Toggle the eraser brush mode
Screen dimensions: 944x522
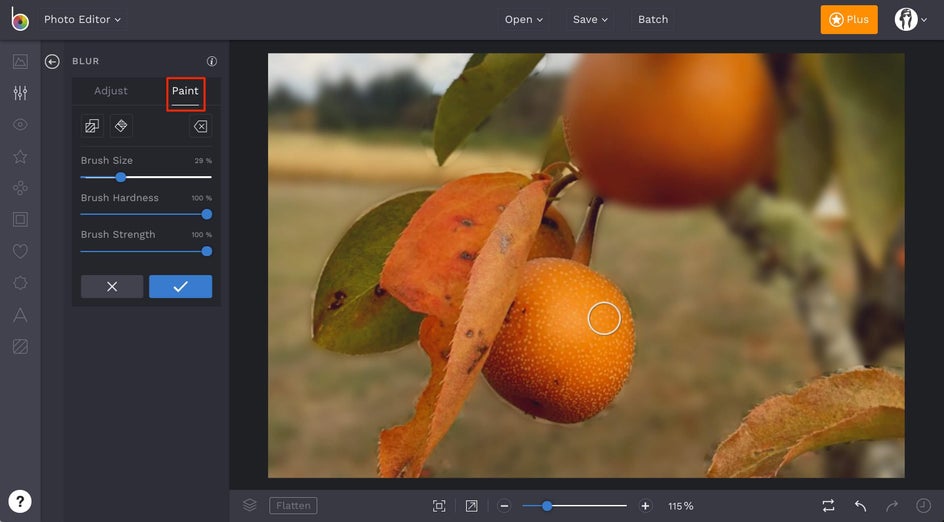coord(121,126)
